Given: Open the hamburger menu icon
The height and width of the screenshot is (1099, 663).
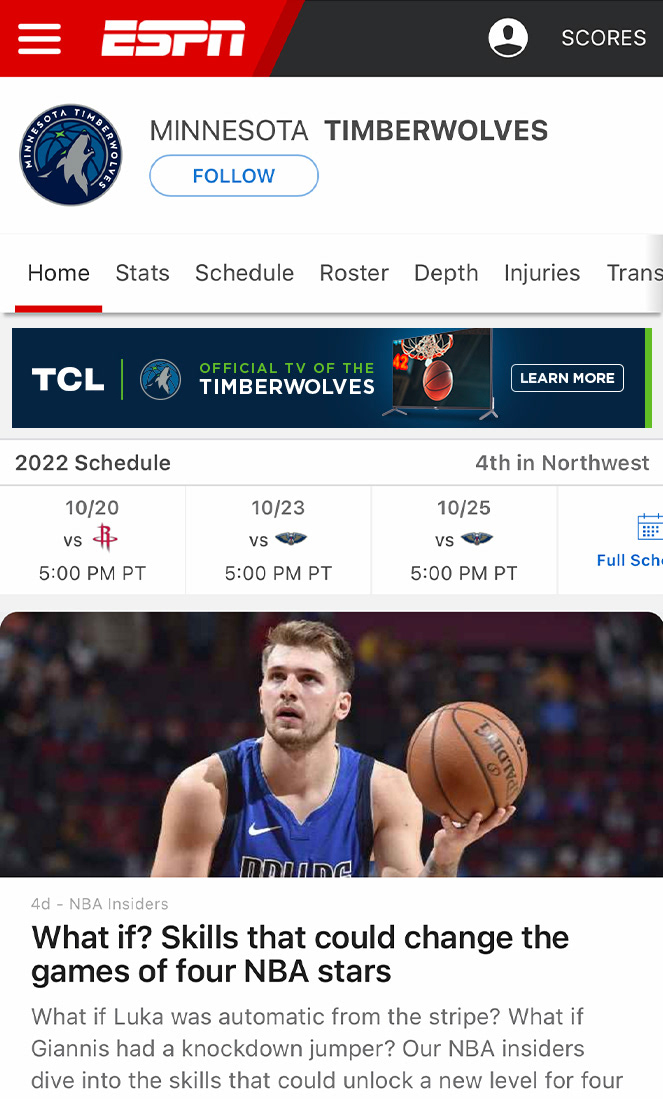Looking at the screenshot, I should [39, 39].
